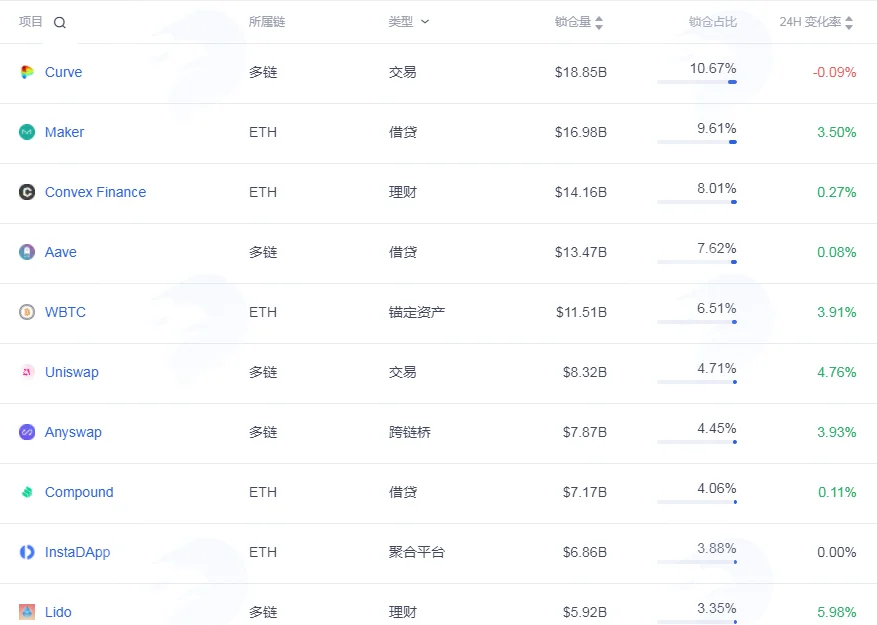
Task: Click the Lido logo thumbnail
Action: pyautogui.click(x=27, y=612)
